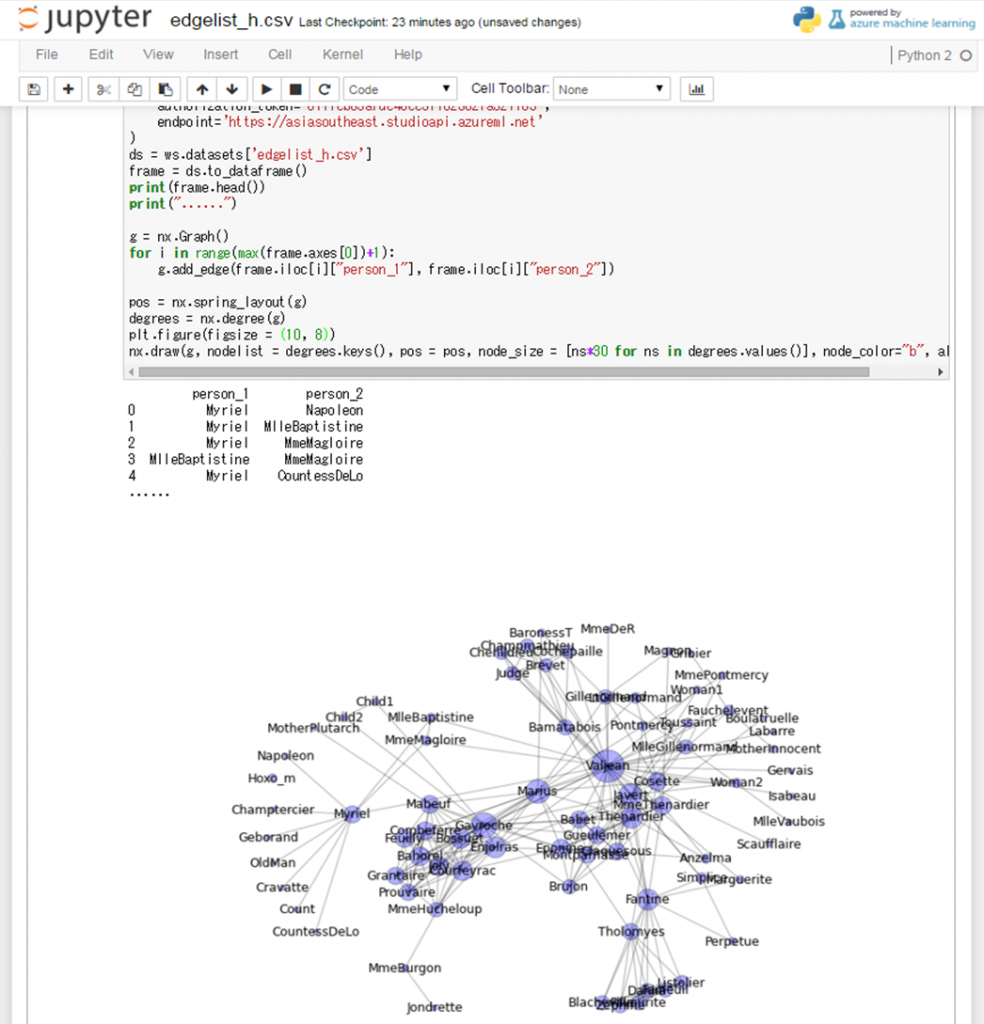Open the Edit menu

click(101, 55)
